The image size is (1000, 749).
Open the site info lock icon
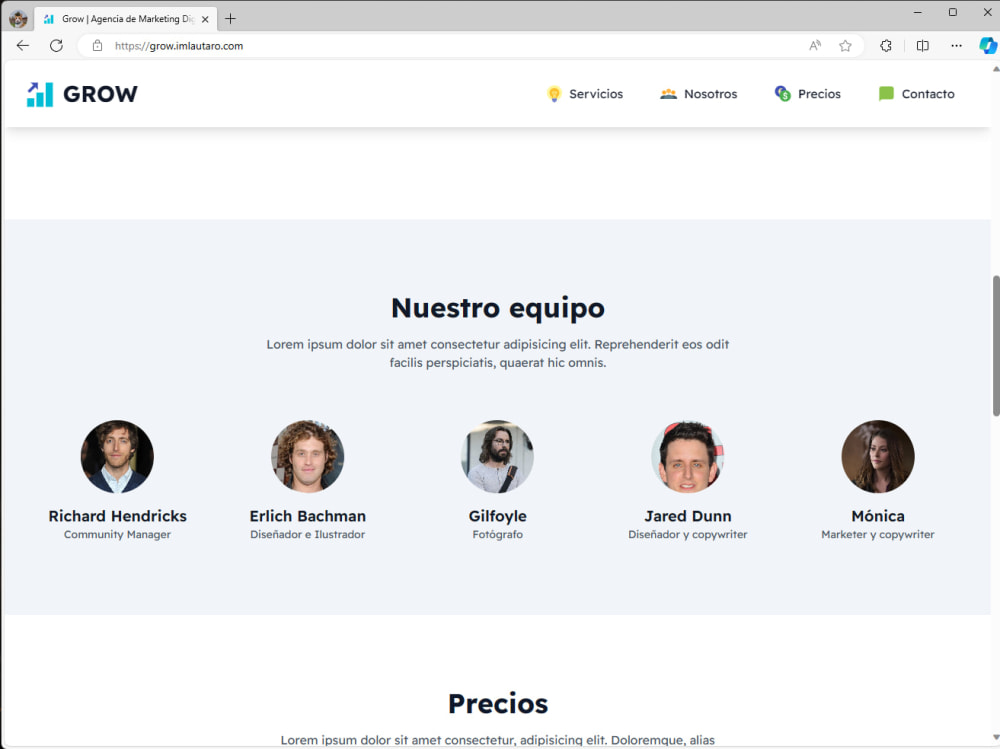point(97,46)
